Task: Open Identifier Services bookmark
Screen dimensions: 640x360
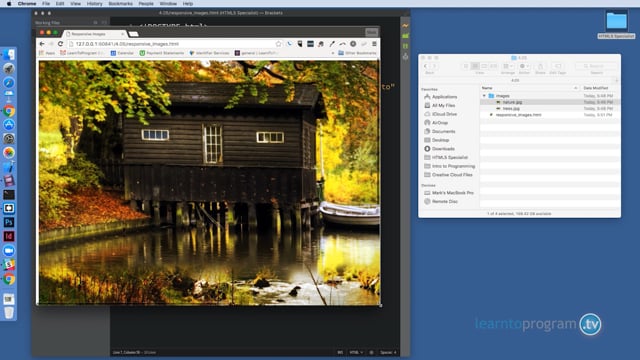Action: click(x=209, y=53)
